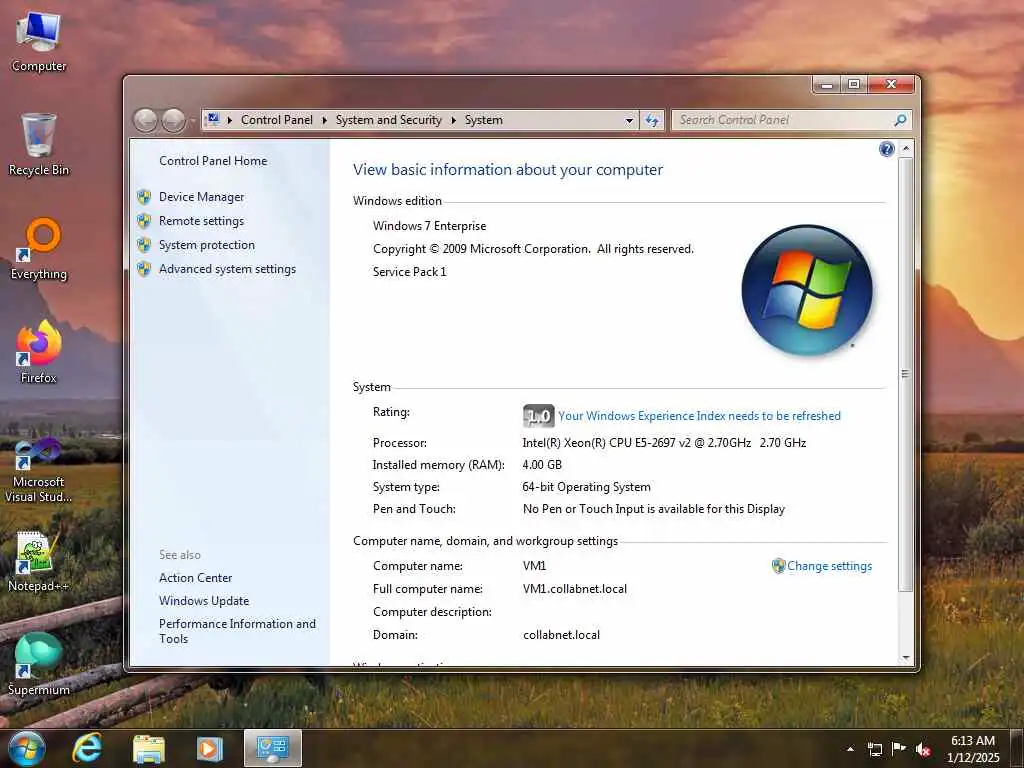This screenshot has width=1024, height=768.
Task: Click the Windows 7 Enterprise text
Action: [x=430, y=226]
